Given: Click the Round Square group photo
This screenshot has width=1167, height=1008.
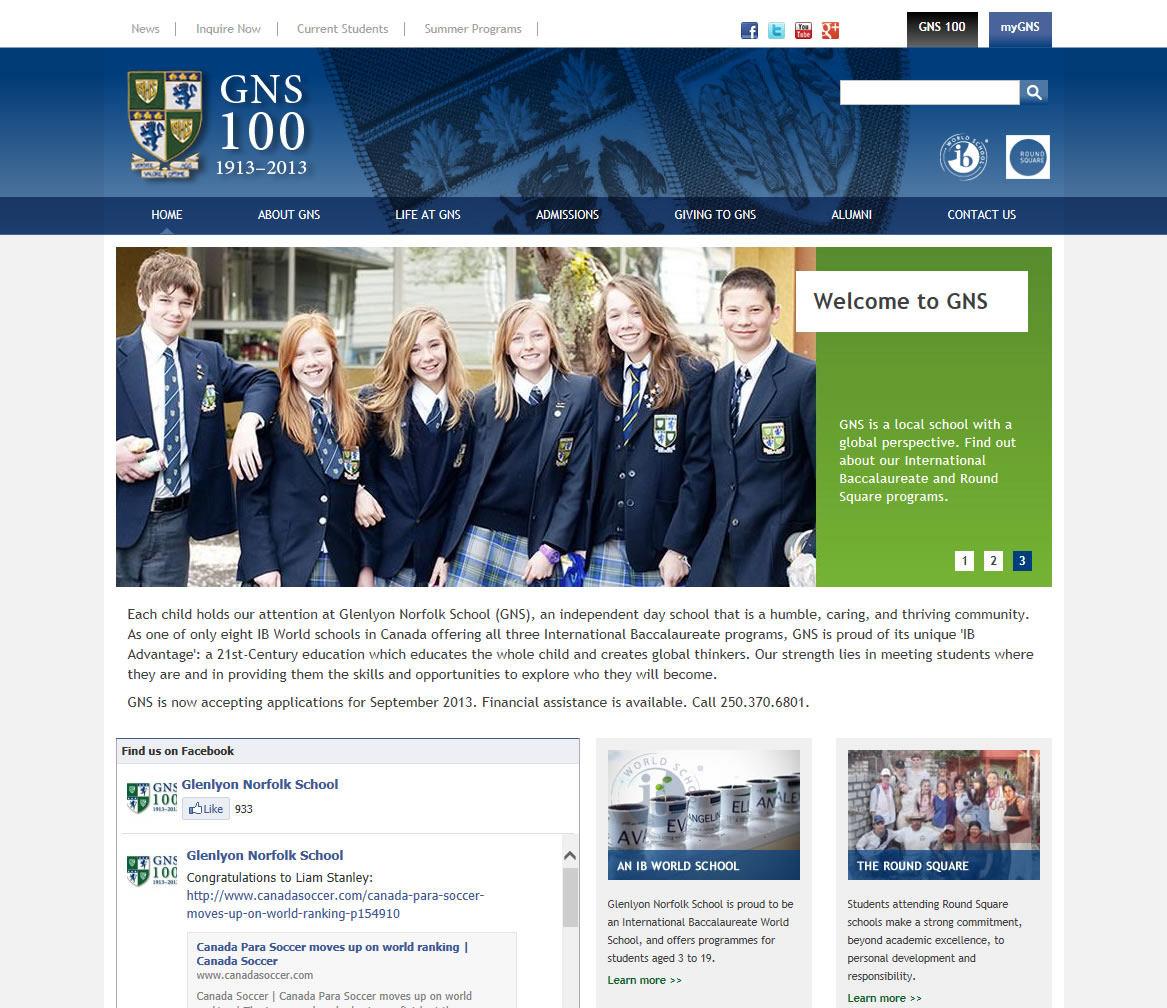Looking at the screenshot, I should point(944,814).
